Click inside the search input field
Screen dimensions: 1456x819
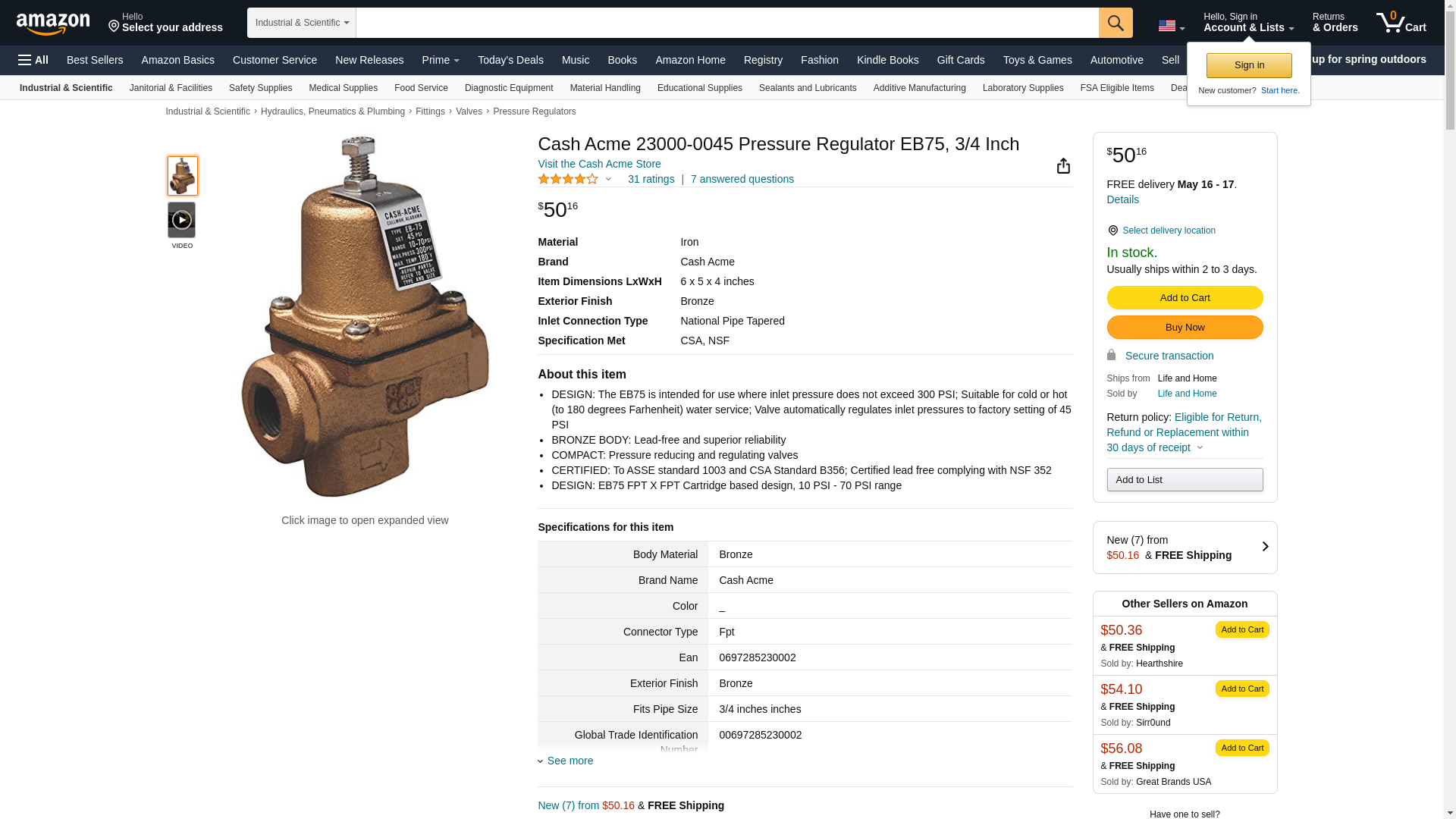pos(726,23)
